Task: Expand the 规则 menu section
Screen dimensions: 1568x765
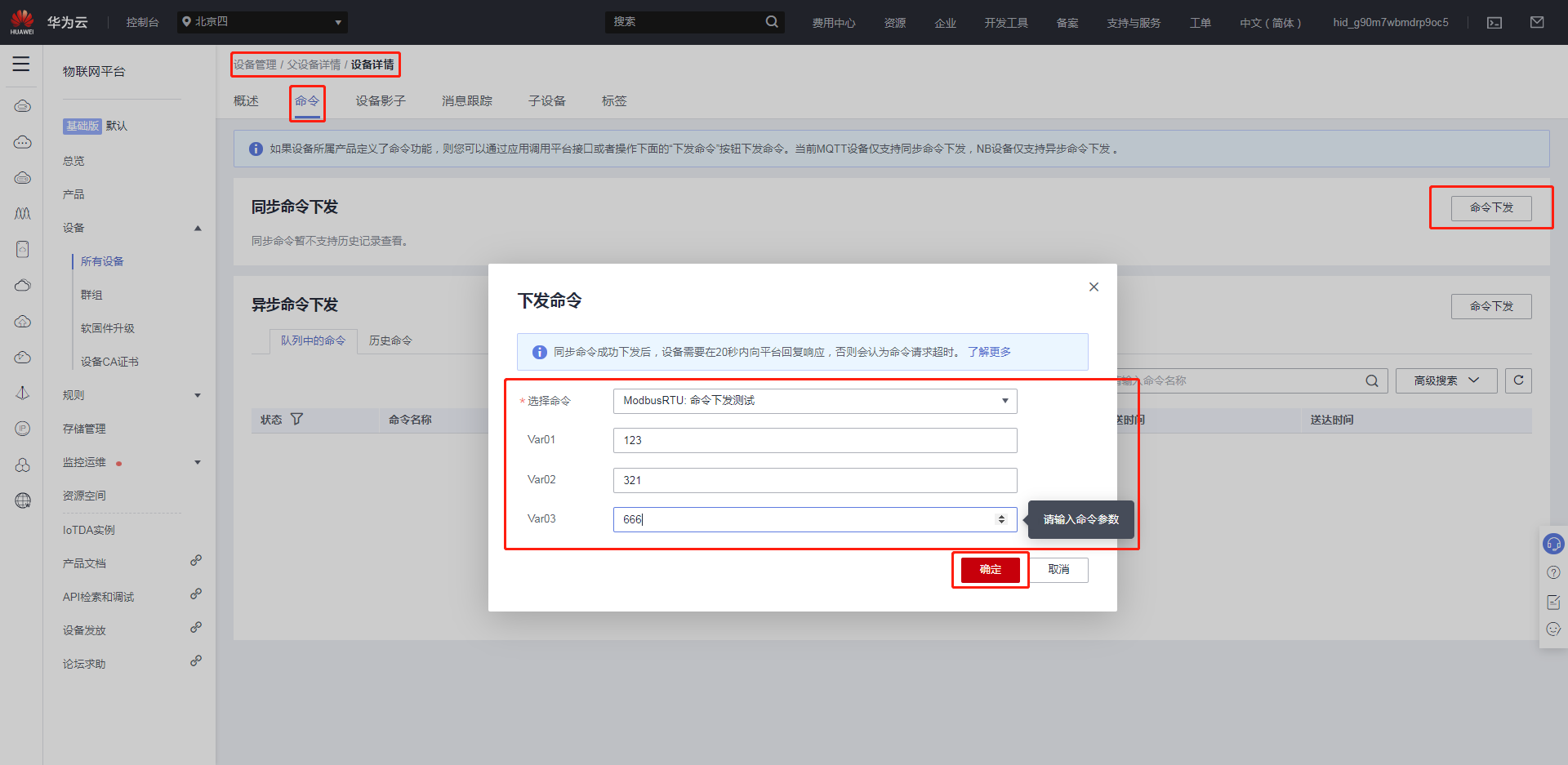Action: coord(197,395)
